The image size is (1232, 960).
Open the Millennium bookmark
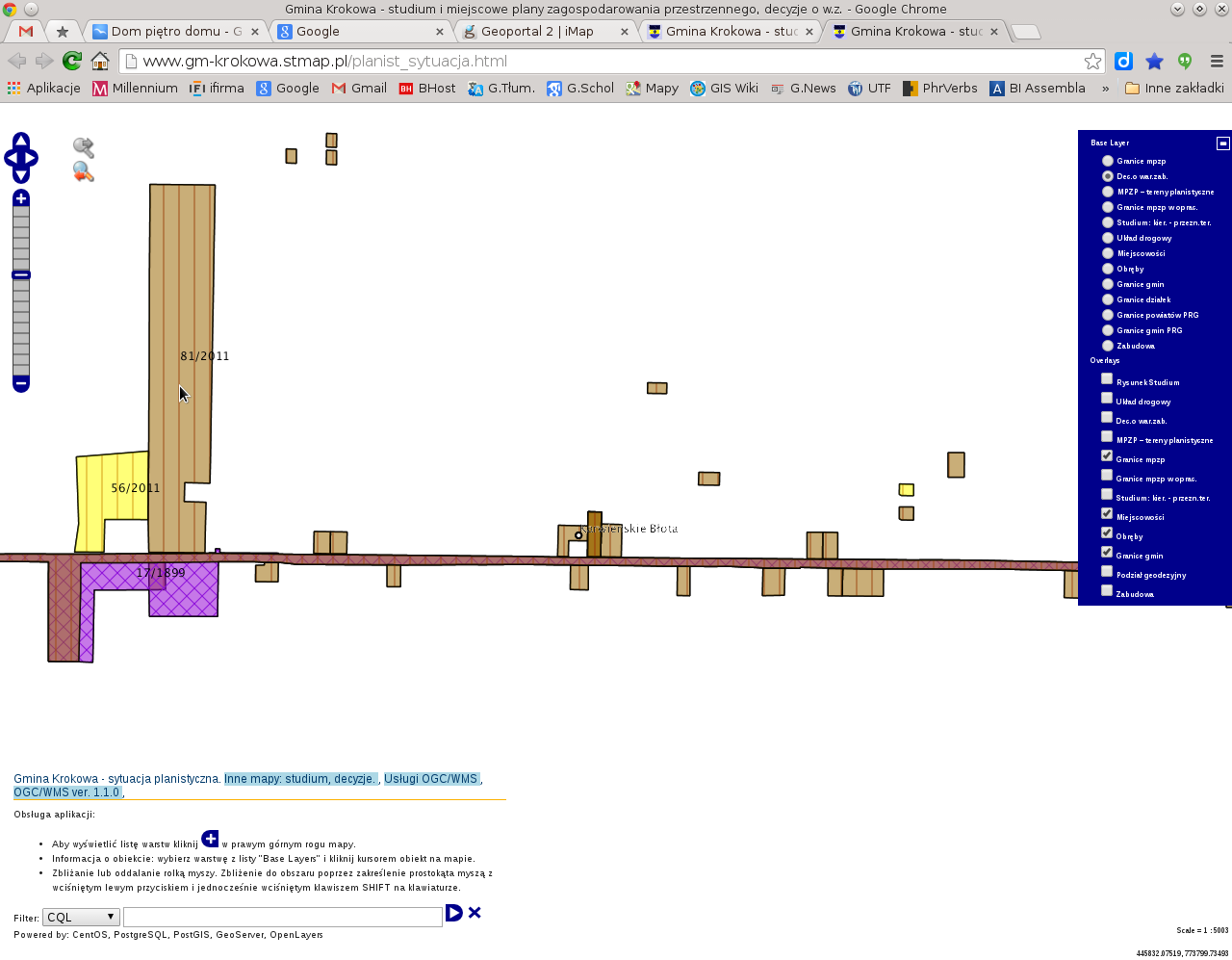click(x=135, y=88)
